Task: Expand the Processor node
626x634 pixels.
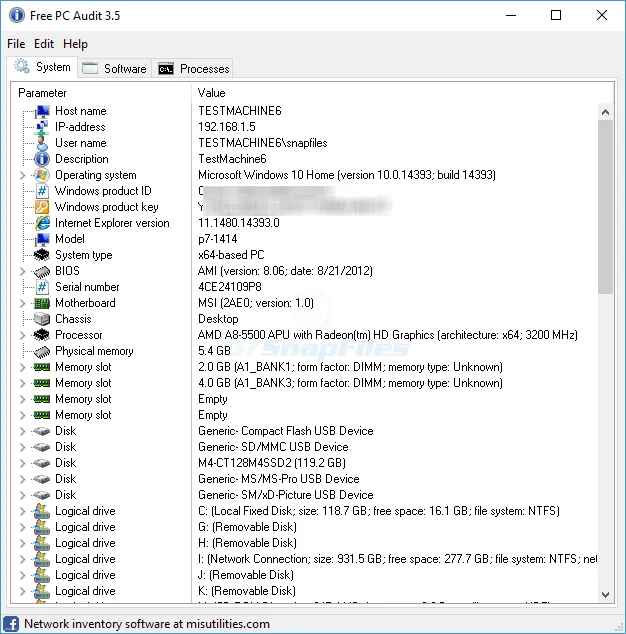Action: pos(23,335)
